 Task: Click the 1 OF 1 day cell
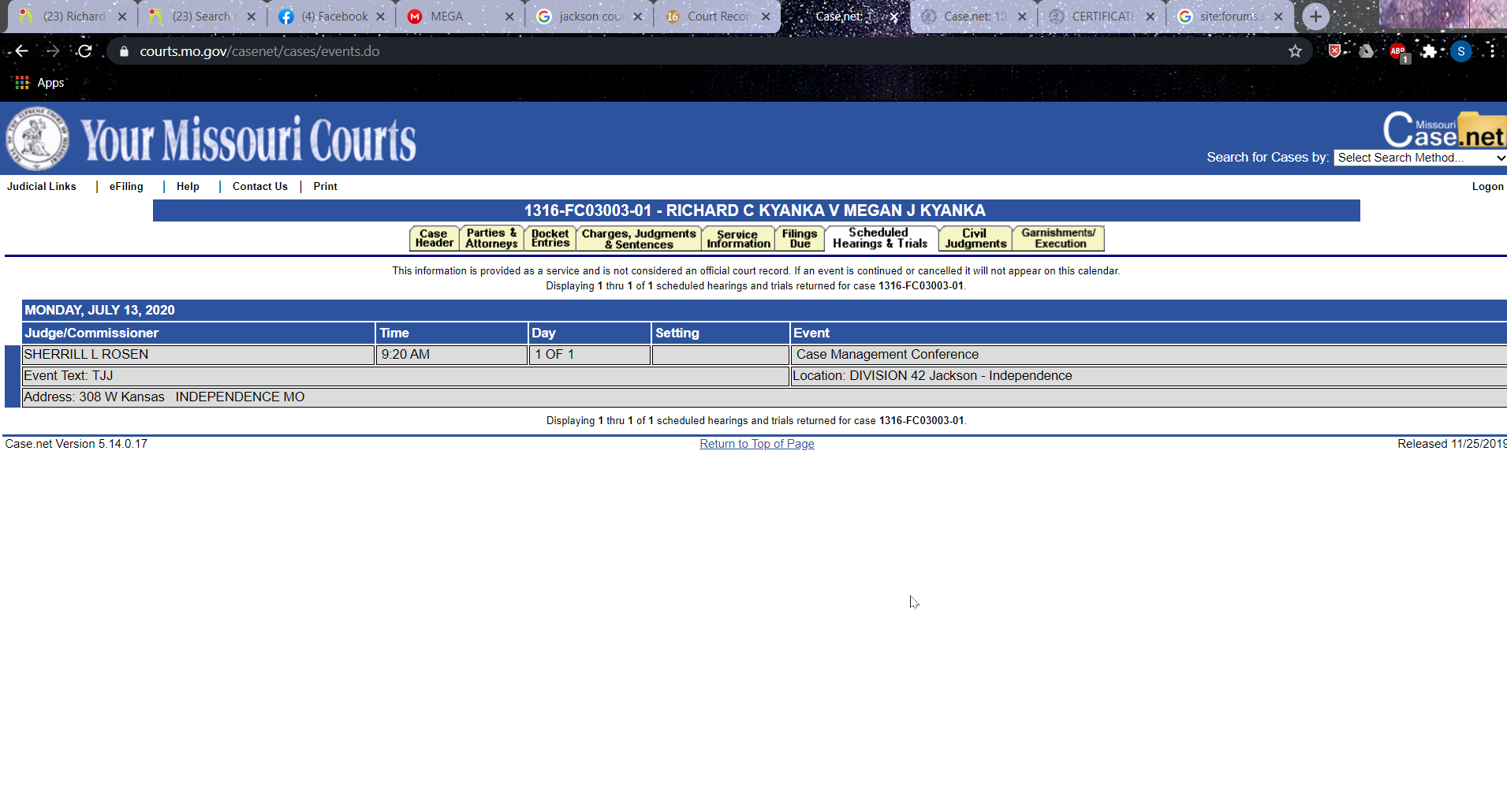coord(590,355)
